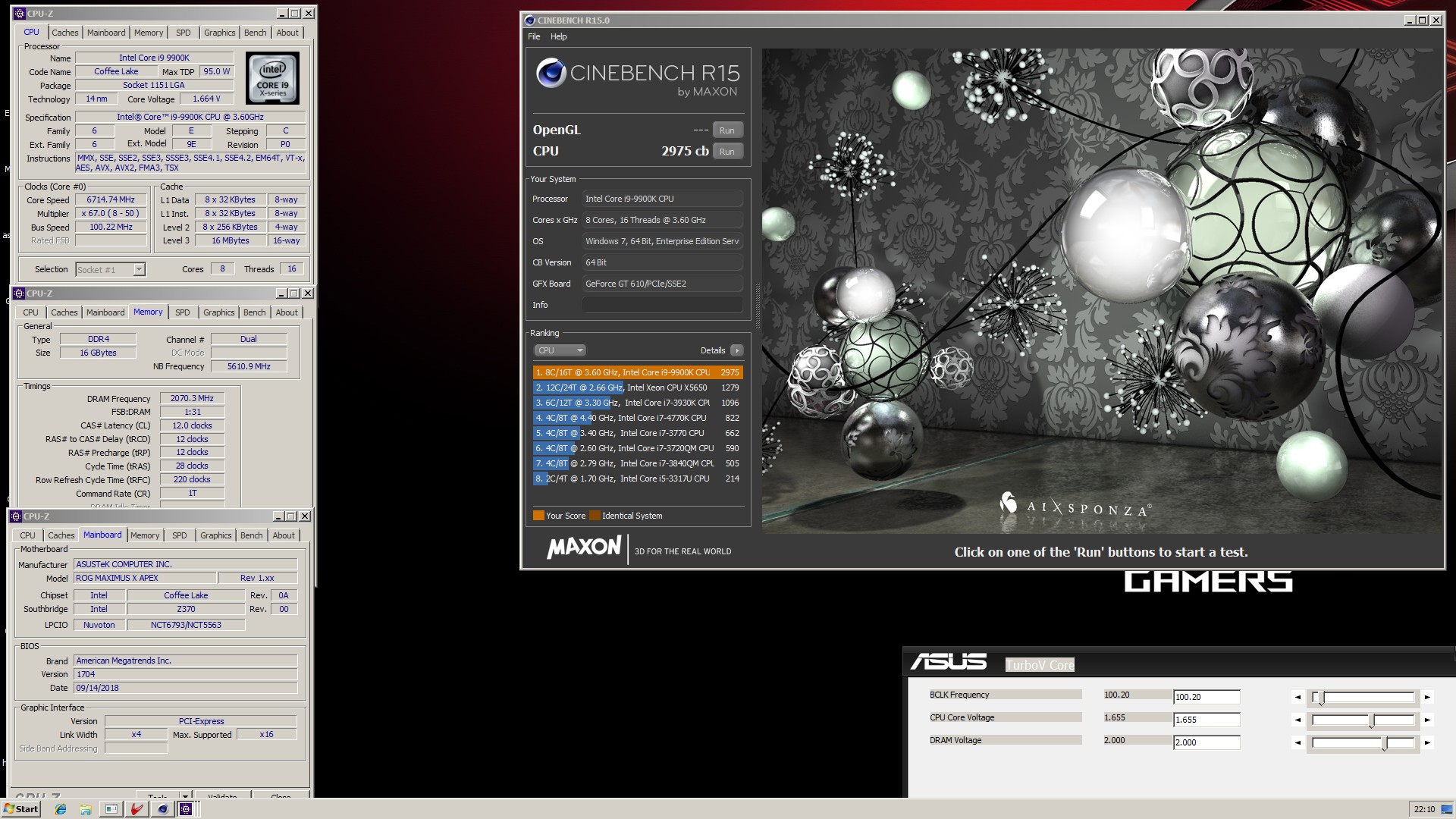Open the Caches tab in the top CPU-Z window
1456x819 pixels.
pos(64,33)
